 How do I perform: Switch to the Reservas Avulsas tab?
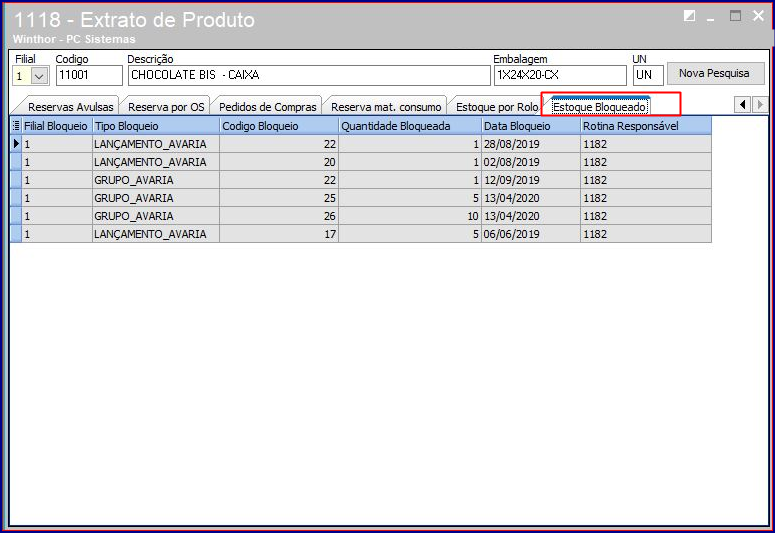[x=70, y=107]
